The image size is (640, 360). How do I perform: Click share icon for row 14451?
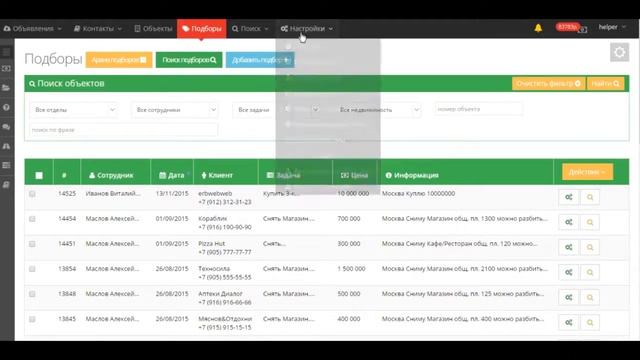tap(569, 247)
